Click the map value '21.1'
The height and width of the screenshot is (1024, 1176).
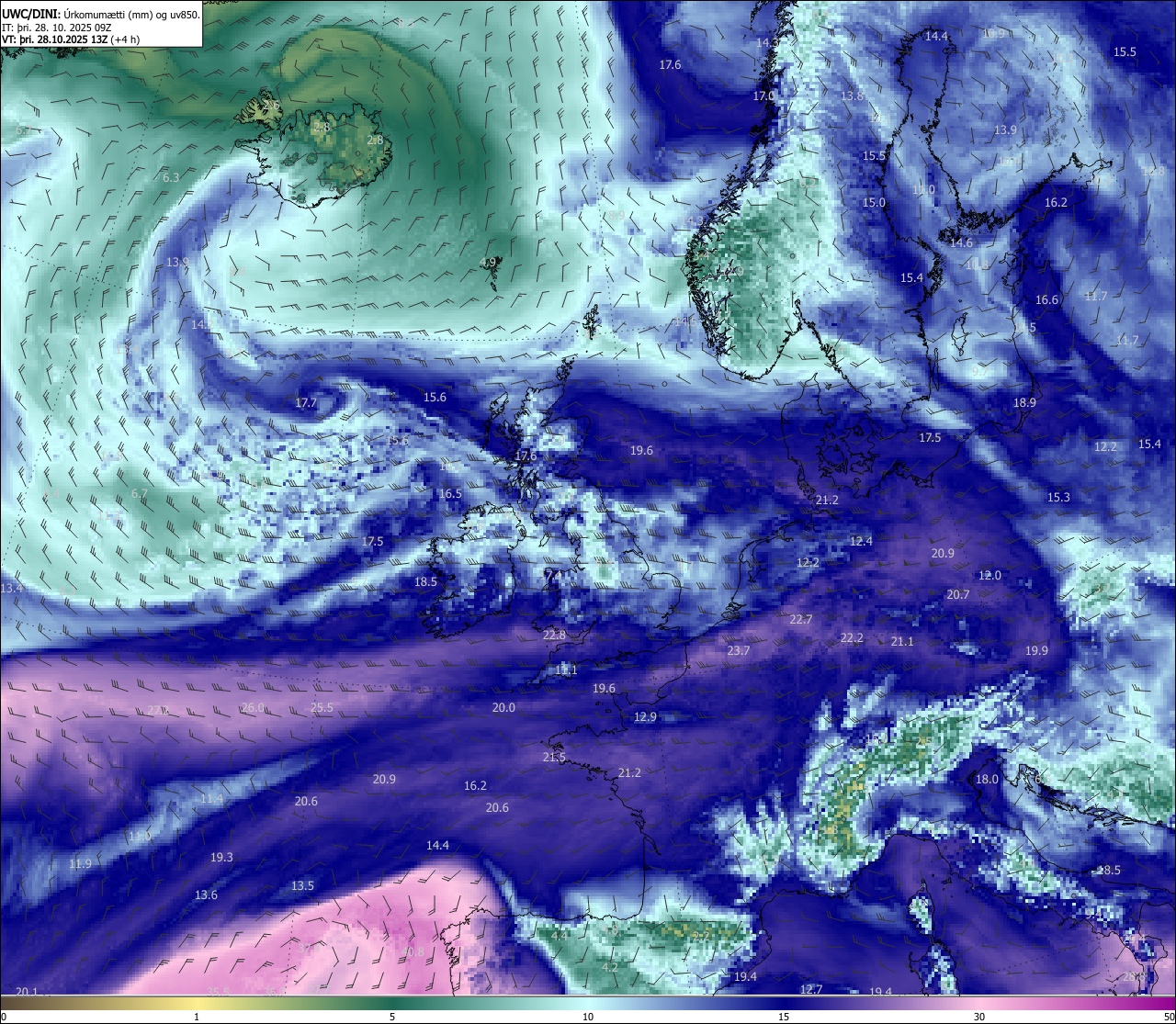(x=902, y=641)
